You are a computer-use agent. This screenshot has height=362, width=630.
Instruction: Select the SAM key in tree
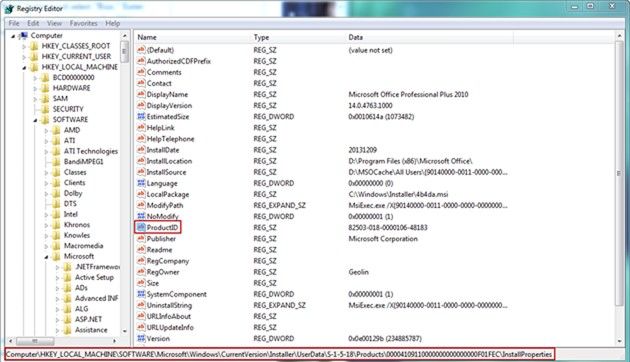60,99
